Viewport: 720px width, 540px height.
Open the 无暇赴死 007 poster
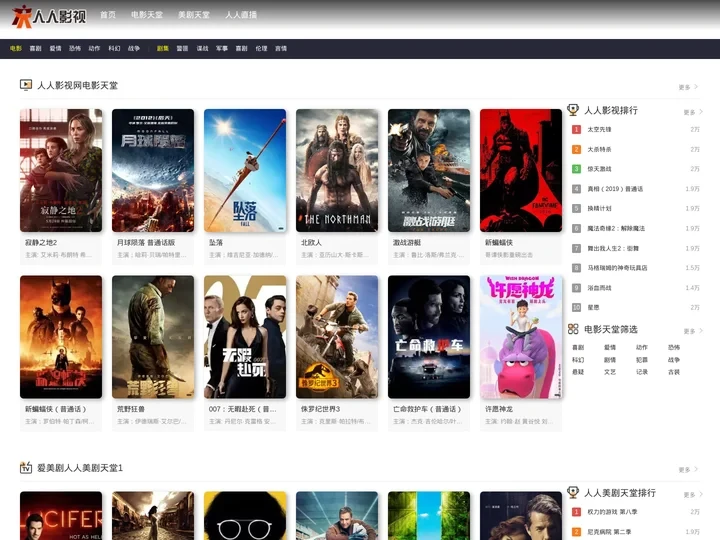pyautogui.click(x=245, y=337)
